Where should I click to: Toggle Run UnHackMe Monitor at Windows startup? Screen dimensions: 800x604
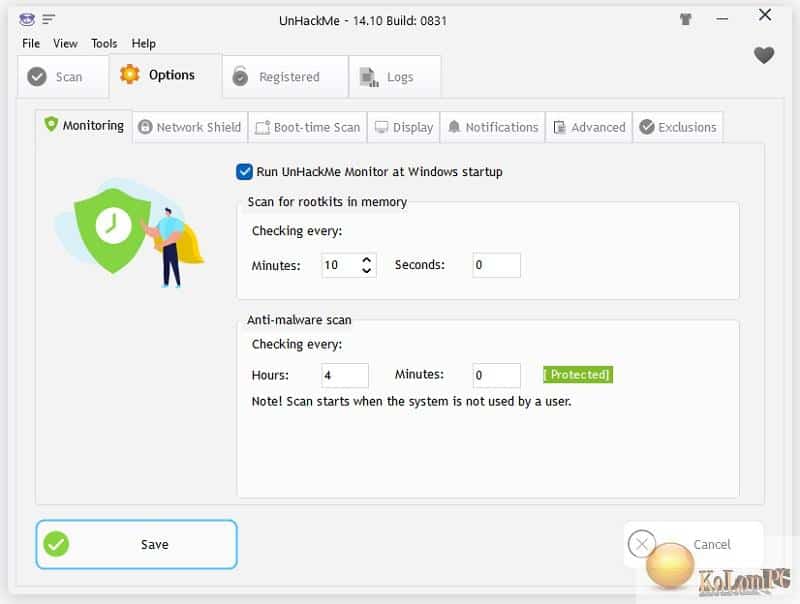click(x=244, y=172)
